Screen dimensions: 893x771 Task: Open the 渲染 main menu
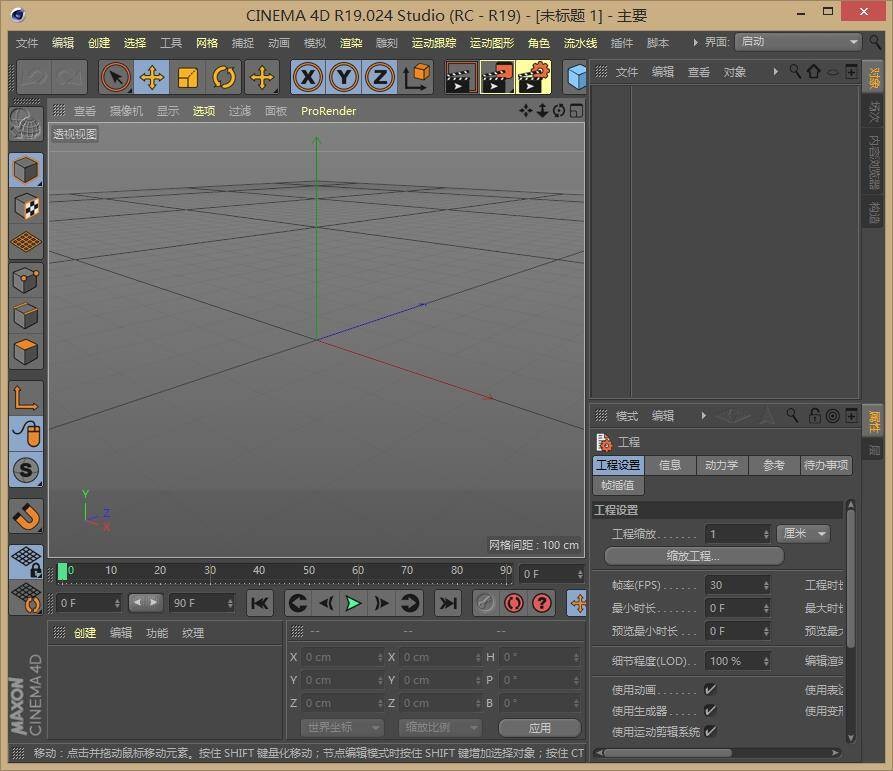[x=351, y=43]
